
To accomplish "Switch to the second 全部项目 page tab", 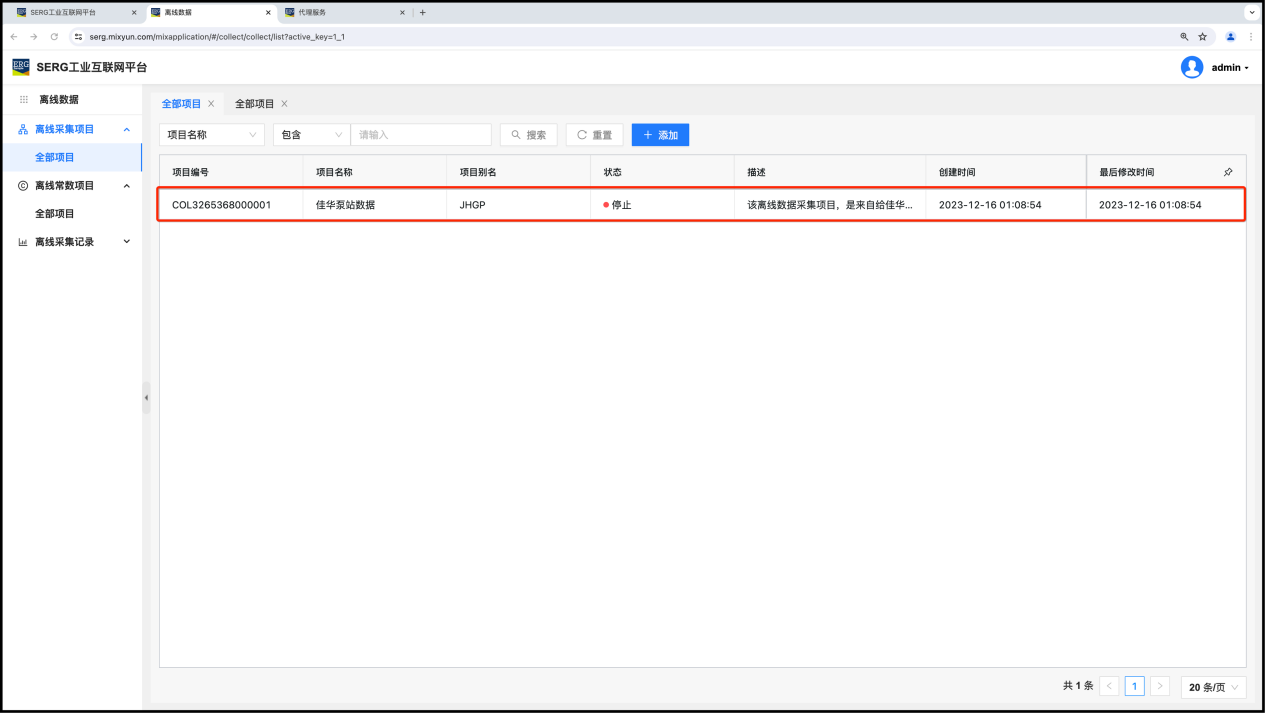I will 254,104.
